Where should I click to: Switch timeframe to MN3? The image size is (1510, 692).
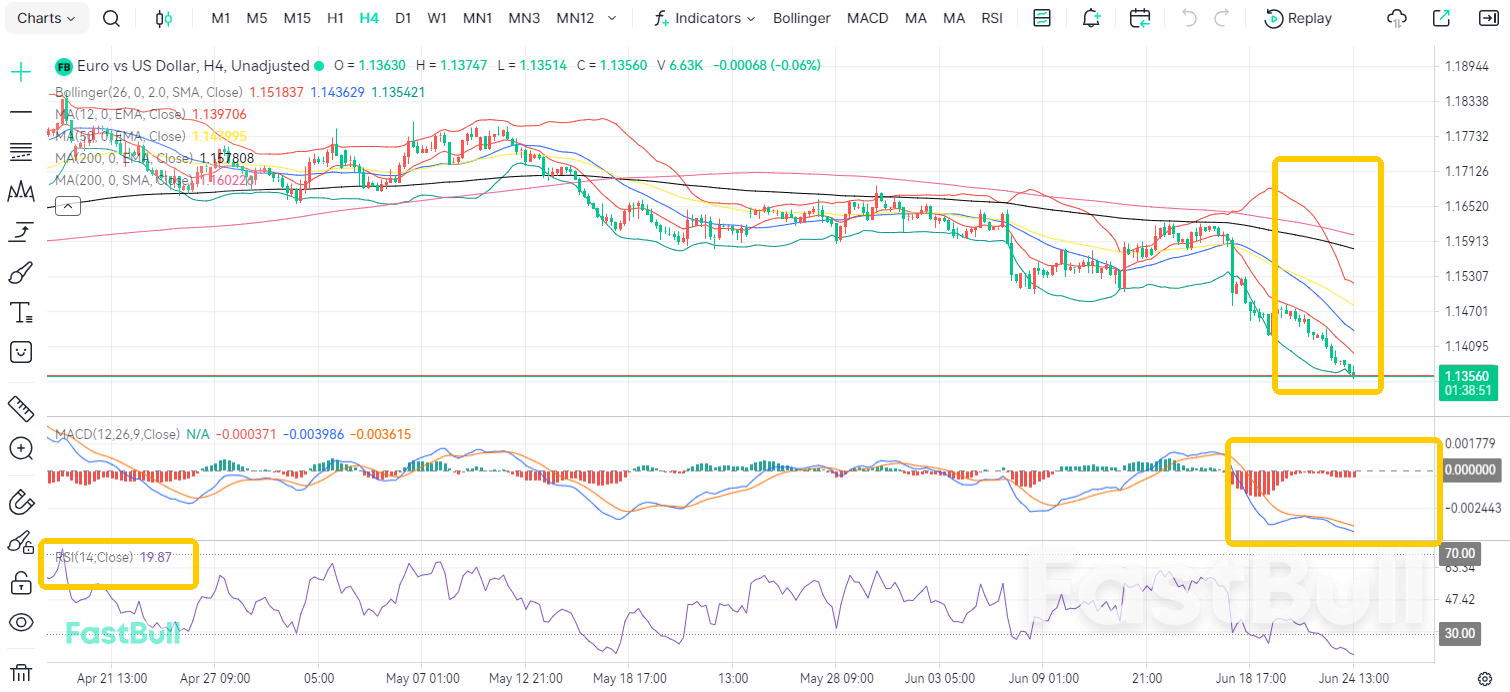click(524, 18)
